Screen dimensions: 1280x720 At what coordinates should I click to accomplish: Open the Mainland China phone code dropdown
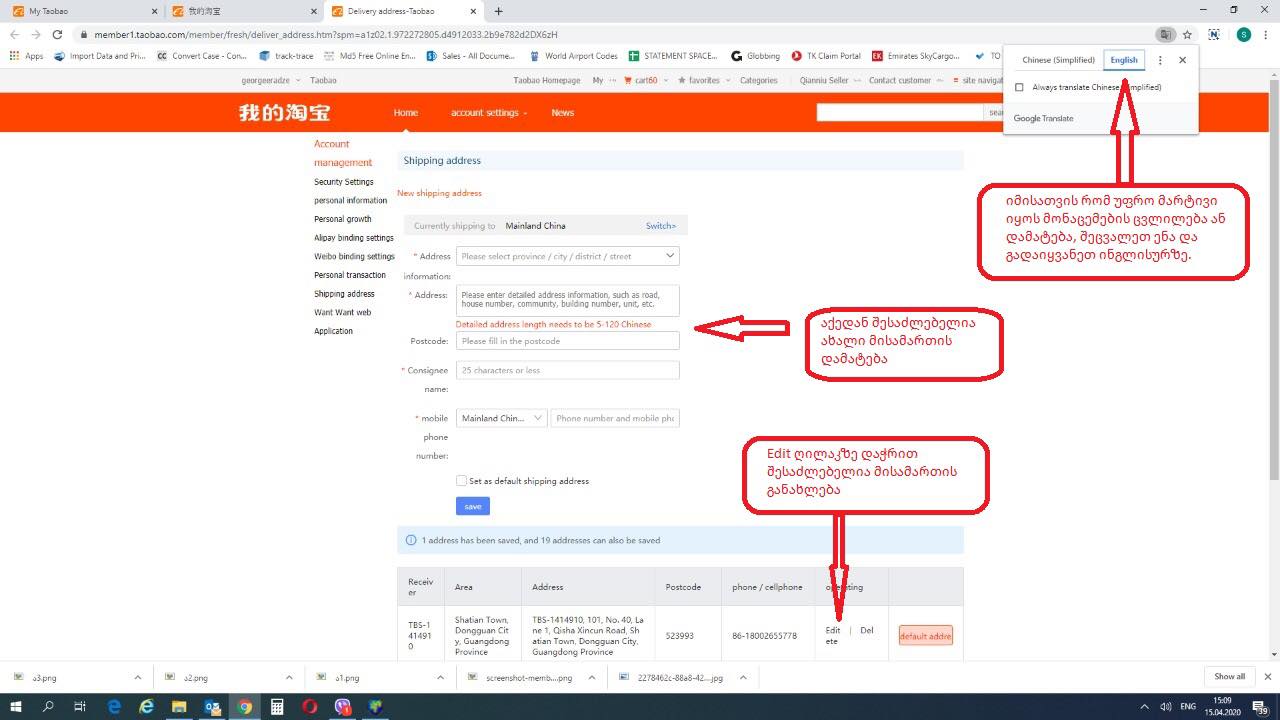[501, 418]
